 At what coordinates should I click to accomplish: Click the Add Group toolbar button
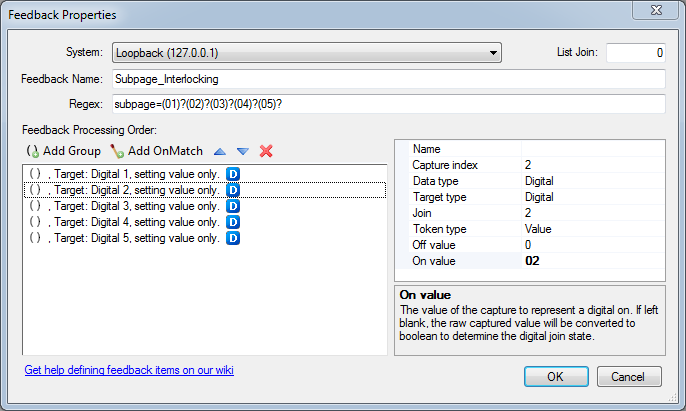[64, 151]
